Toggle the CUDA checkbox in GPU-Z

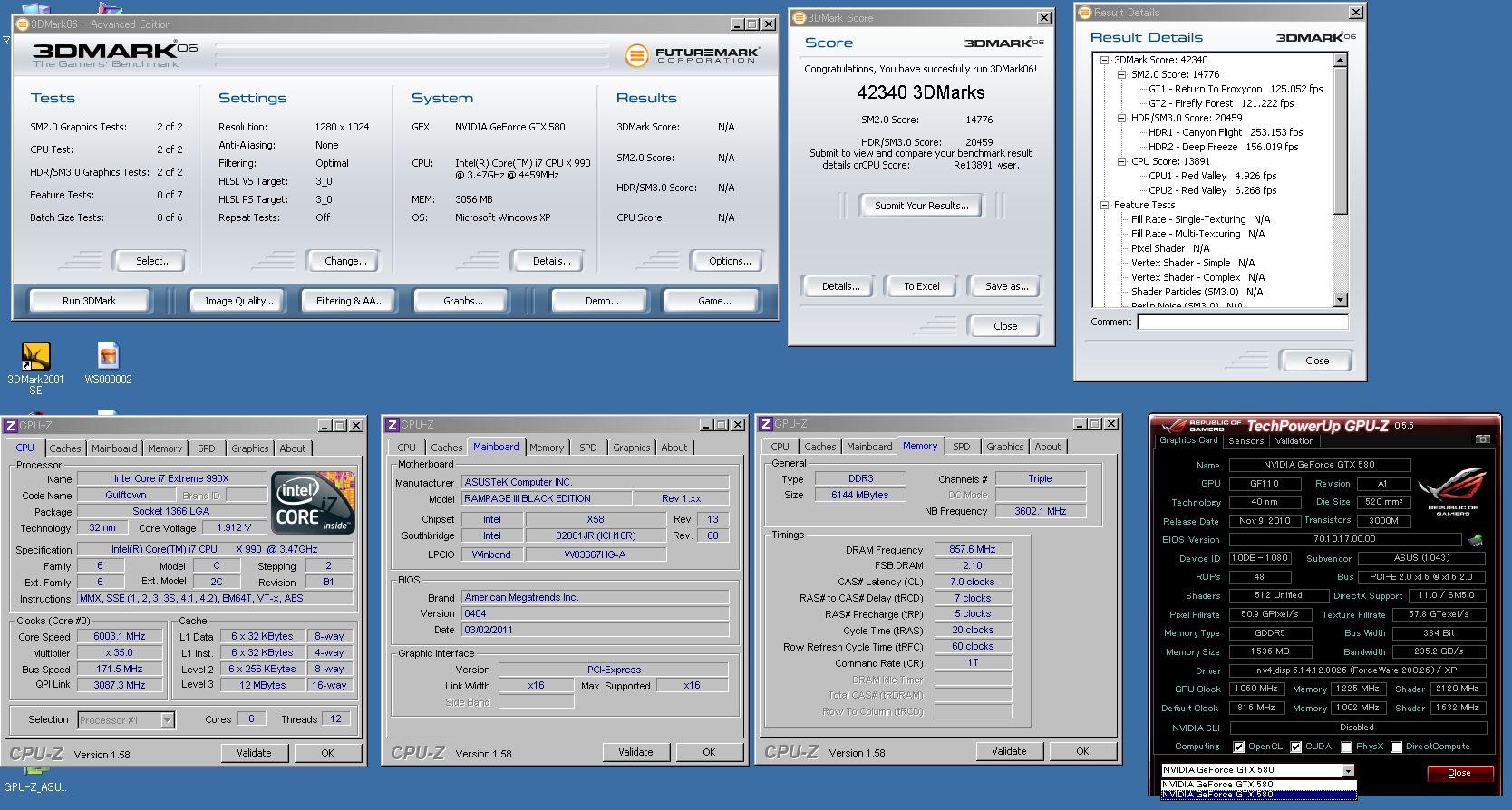(x=1295, y=747)
